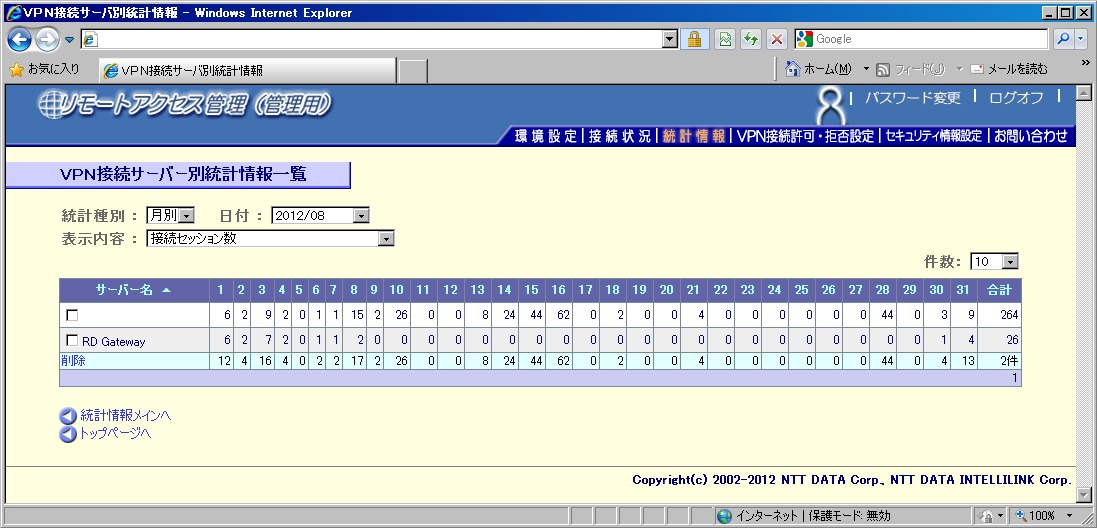Click the Internet Explorer page icon in address bar
Image resolution: width=1097 pixels, height=528 pixels.
coord(90,40)
